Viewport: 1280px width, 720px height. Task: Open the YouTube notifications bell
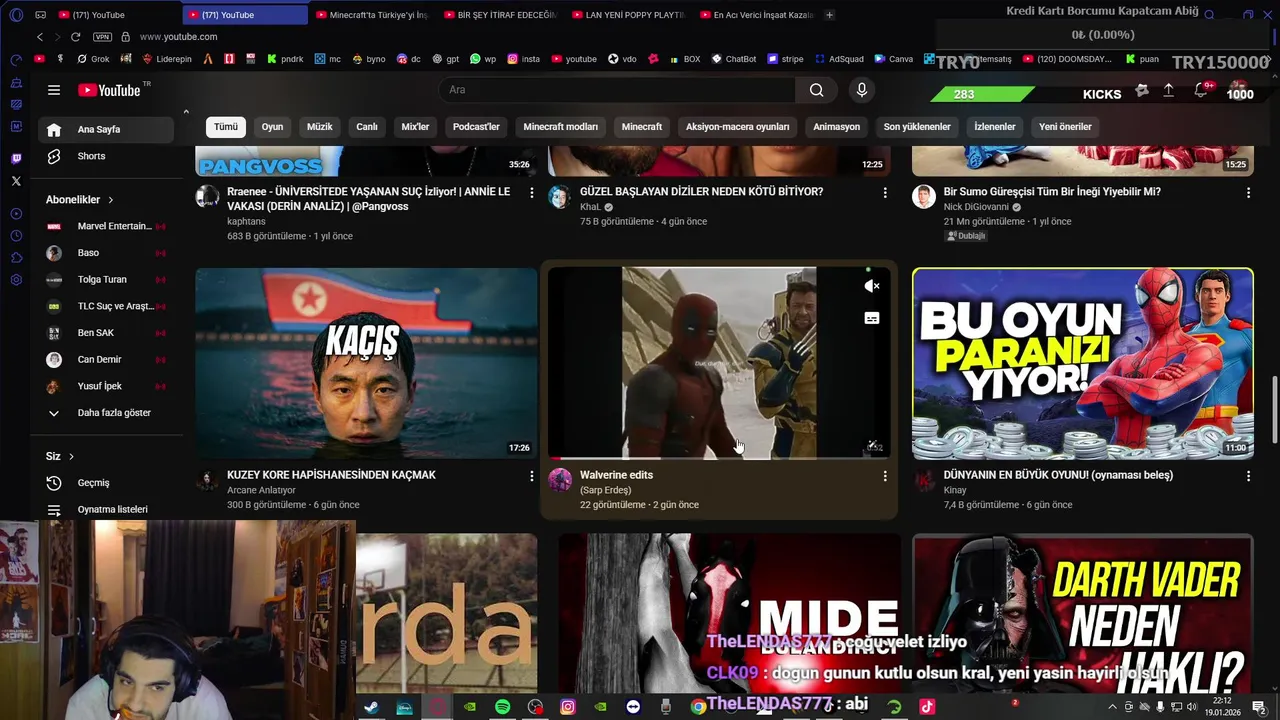(x=1201, y=90)
